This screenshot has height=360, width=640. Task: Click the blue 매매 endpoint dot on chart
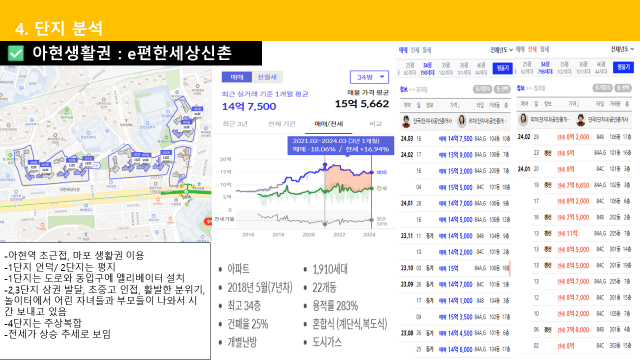pos(372,172)
